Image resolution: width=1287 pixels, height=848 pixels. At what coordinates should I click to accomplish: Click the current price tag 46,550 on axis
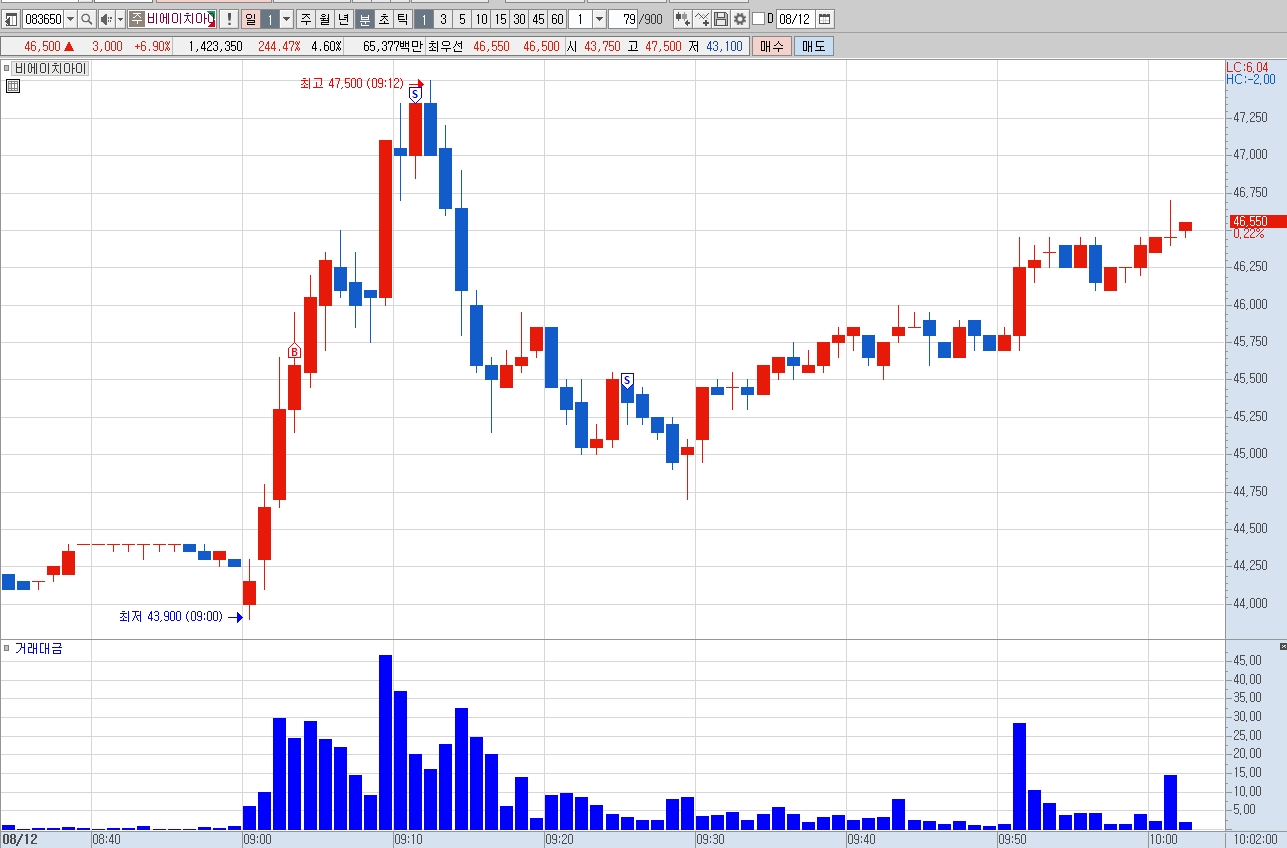pyautogui.click(x=1257, y=221)
